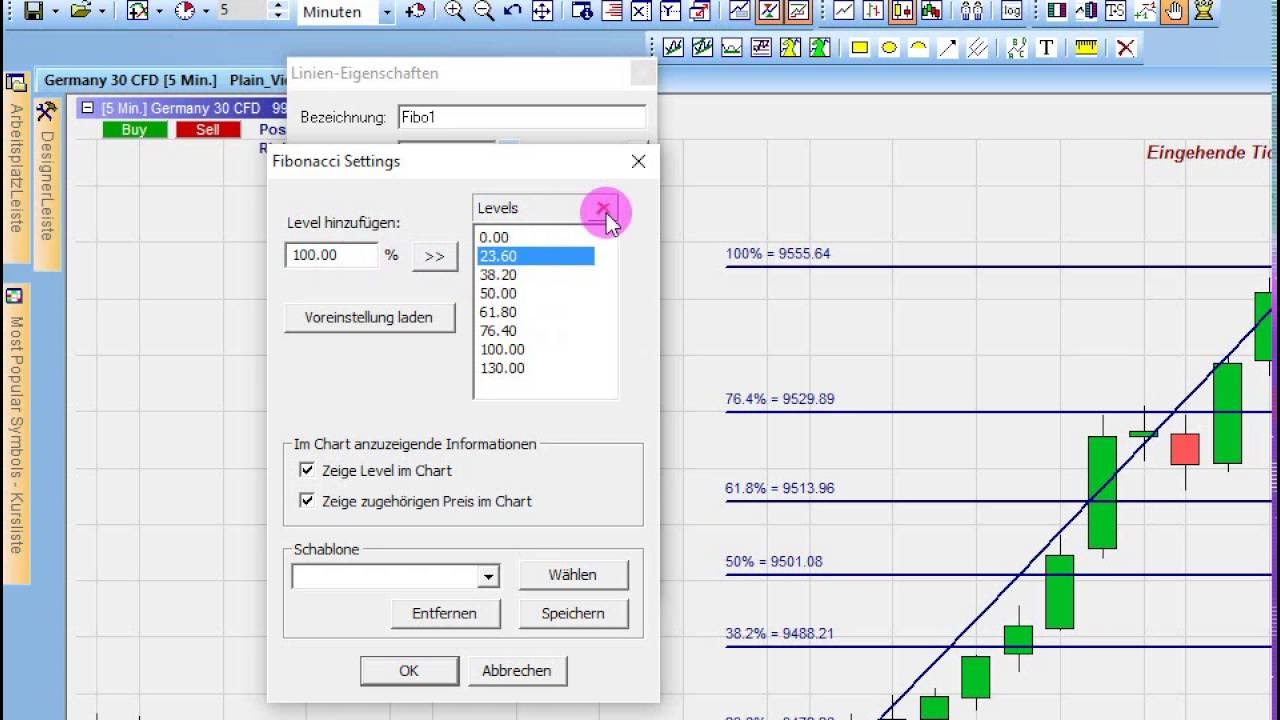This screenshot has height=720, width=1280.
Task: Select the text T drawing tool
Action: click(x=1046, y=48)
